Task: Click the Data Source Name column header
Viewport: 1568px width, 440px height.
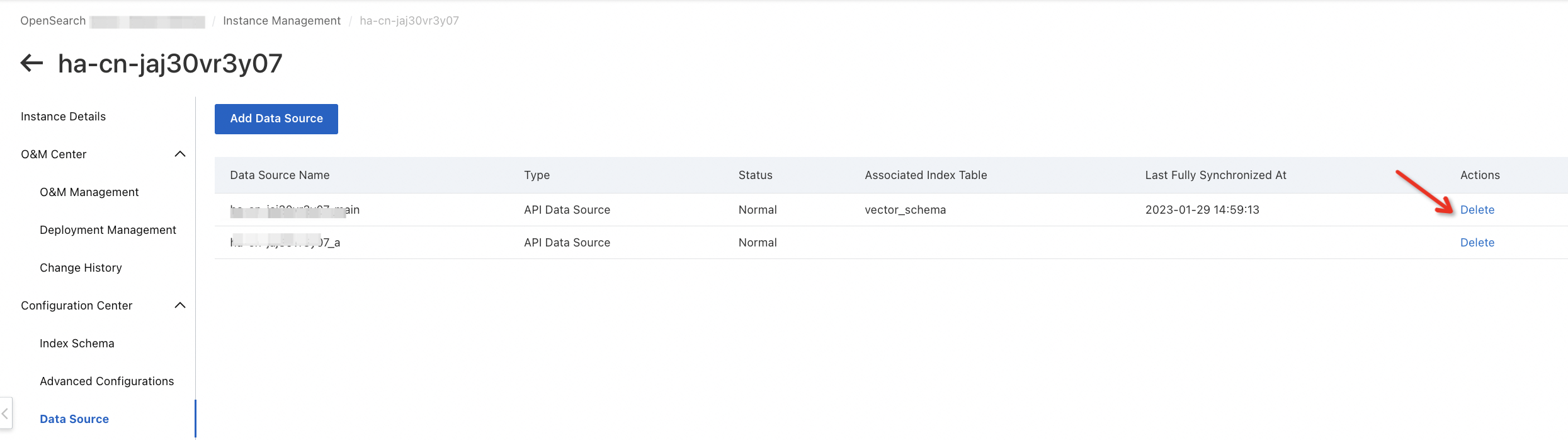Action: (280, 175)
